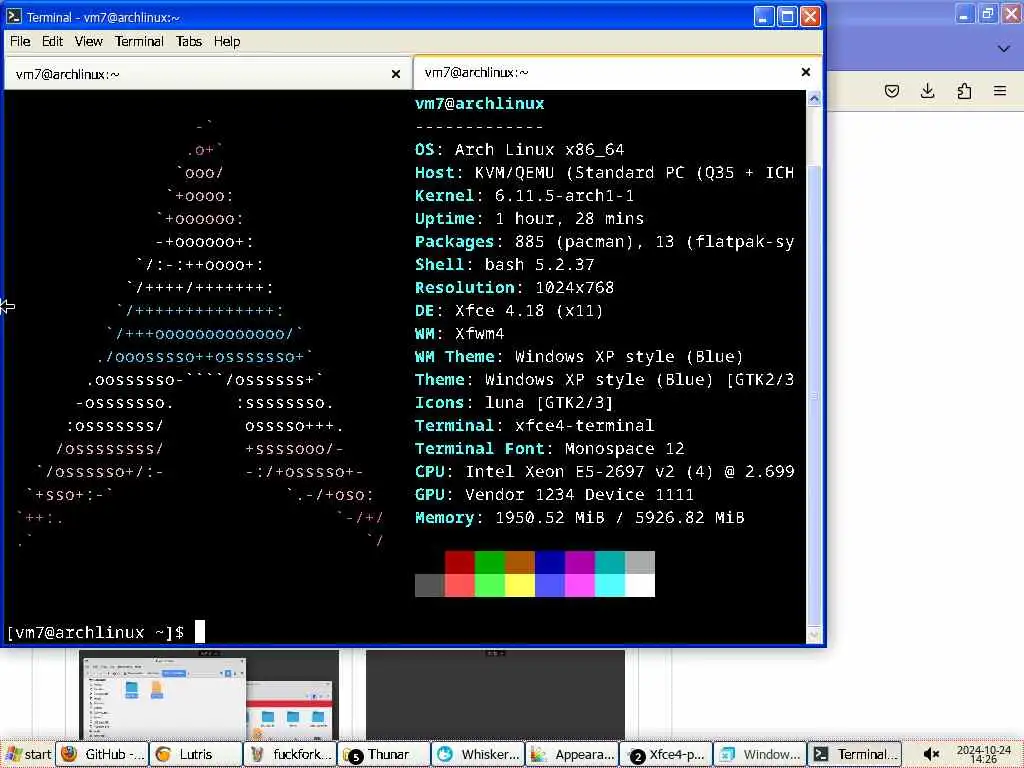
Task: Click the "Kernel: 6.11.5-arch1-1" line
Action: [x=524, y=195]
